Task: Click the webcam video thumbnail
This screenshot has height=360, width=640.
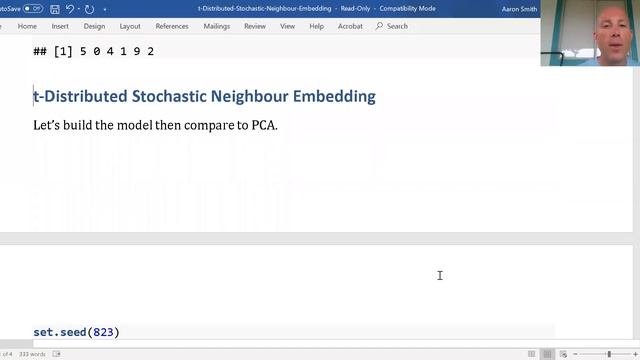Action: point(590,33)
